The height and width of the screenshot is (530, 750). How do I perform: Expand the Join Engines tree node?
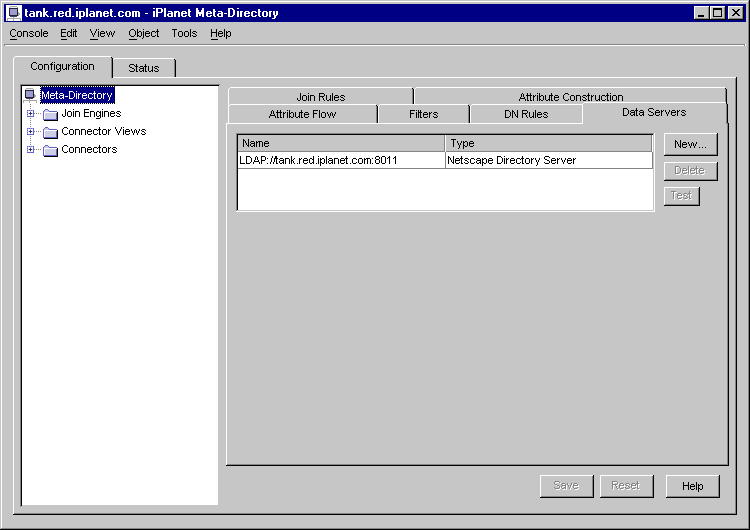pos(31,113)
